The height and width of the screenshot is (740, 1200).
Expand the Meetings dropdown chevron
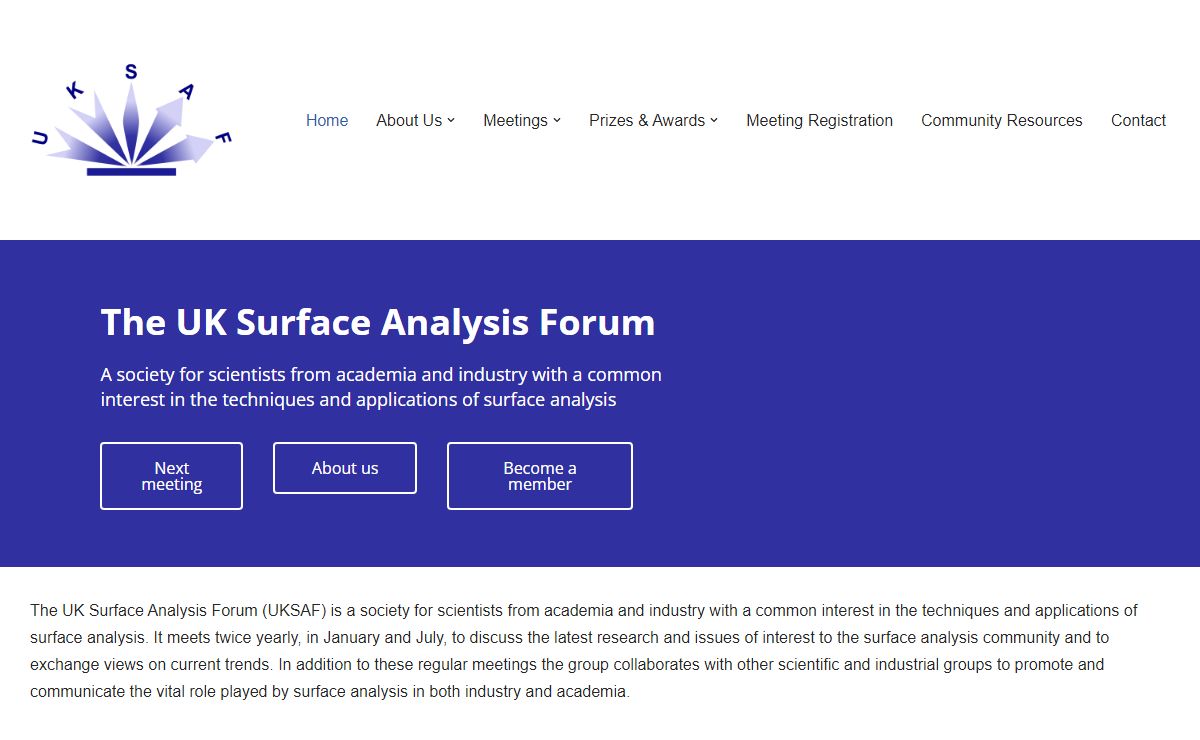[557, 120]
